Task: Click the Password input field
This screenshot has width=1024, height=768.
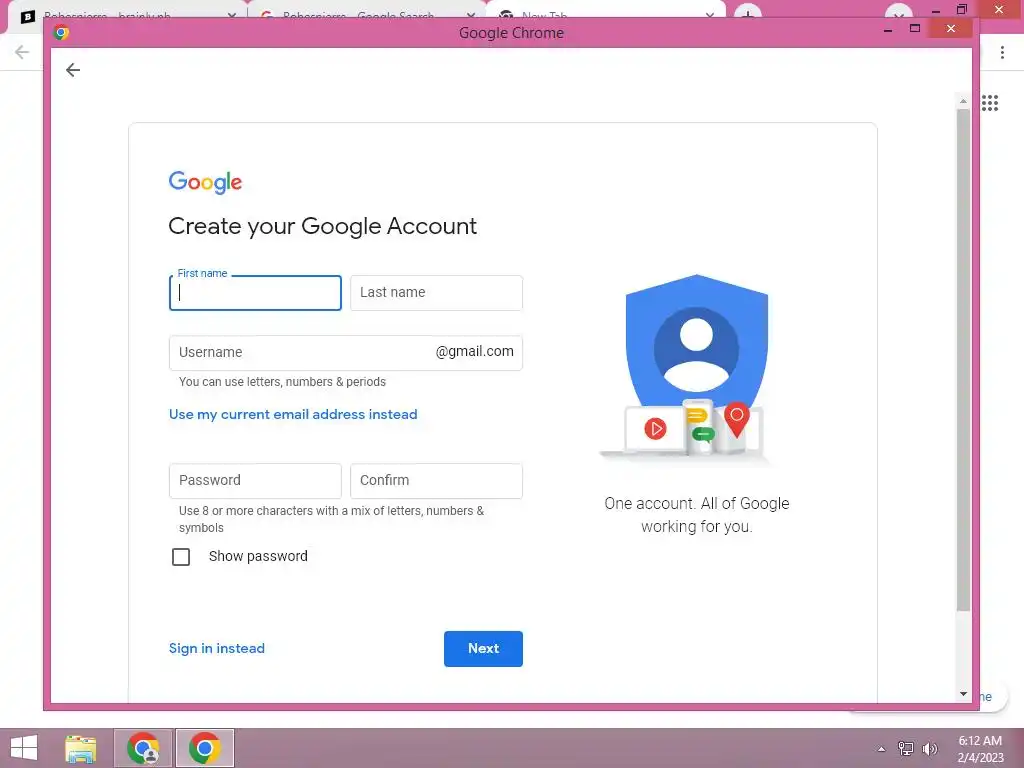Action: pos(255,481)
